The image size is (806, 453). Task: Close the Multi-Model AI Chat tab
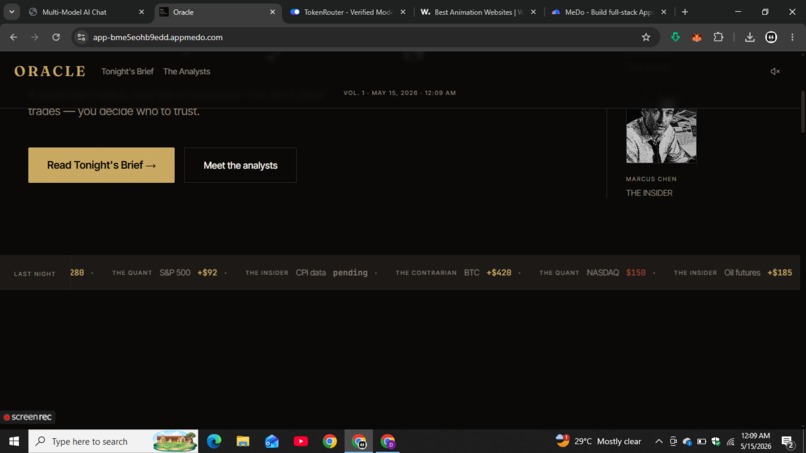point(141,12)
